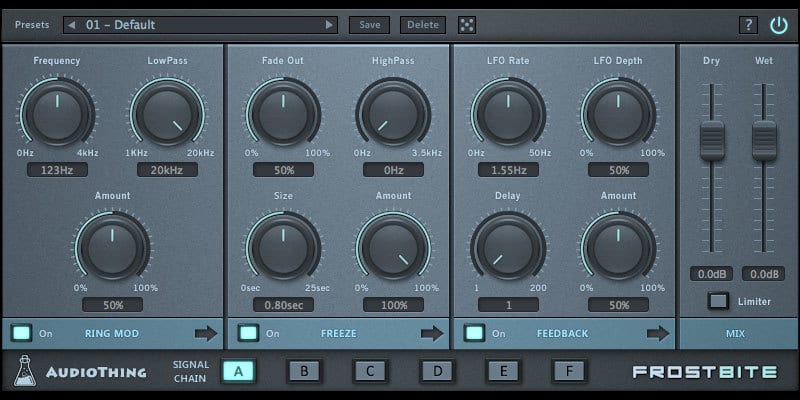Click the Ring Mod 50% amount field
The image size is (800, 400).
(x=112, y=305)
